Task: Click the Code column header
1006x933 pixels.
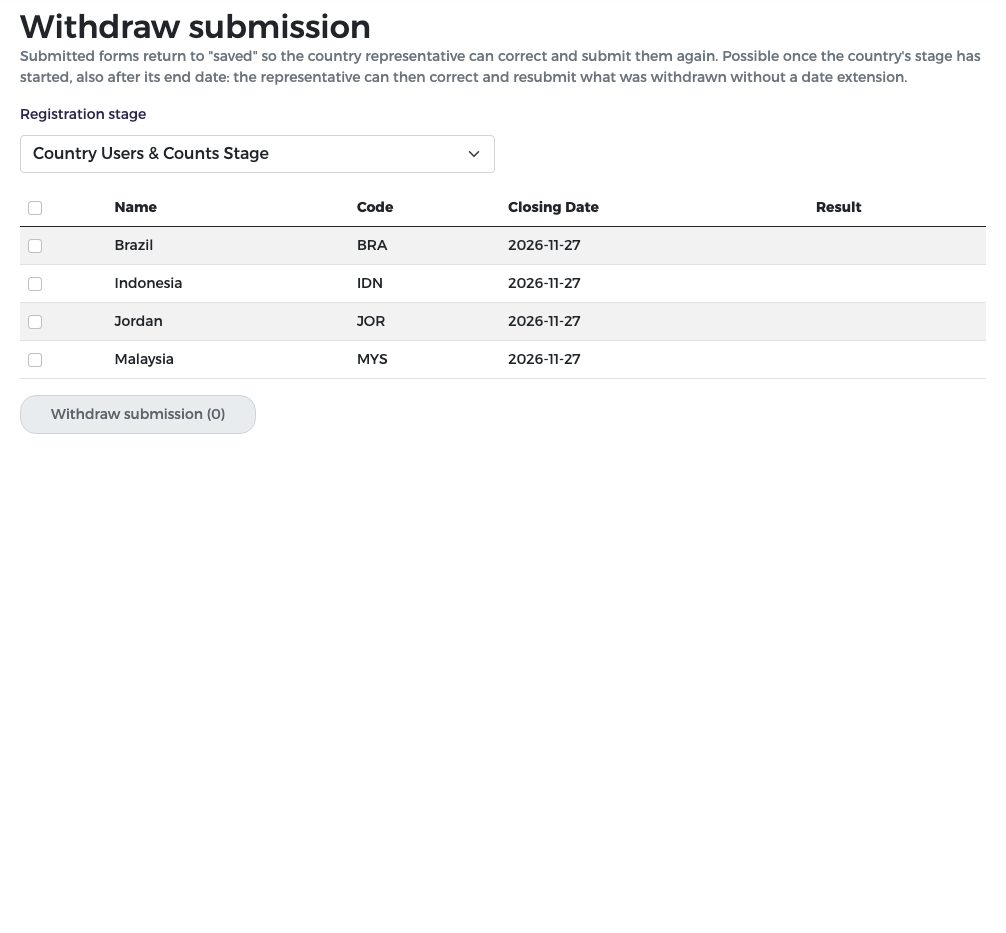Action: (375, 207)
